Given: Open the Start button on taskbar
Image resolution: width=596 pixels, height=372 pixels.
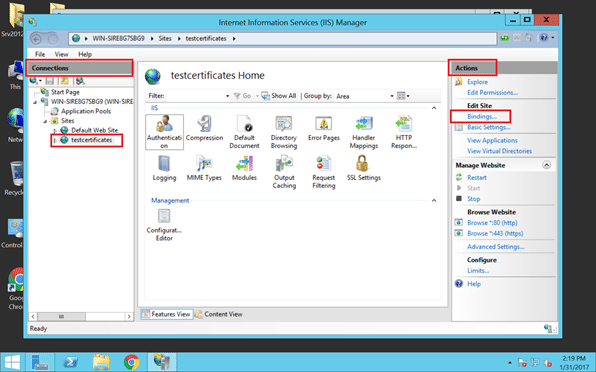Looking at the screenshot, I should (12, 362).
